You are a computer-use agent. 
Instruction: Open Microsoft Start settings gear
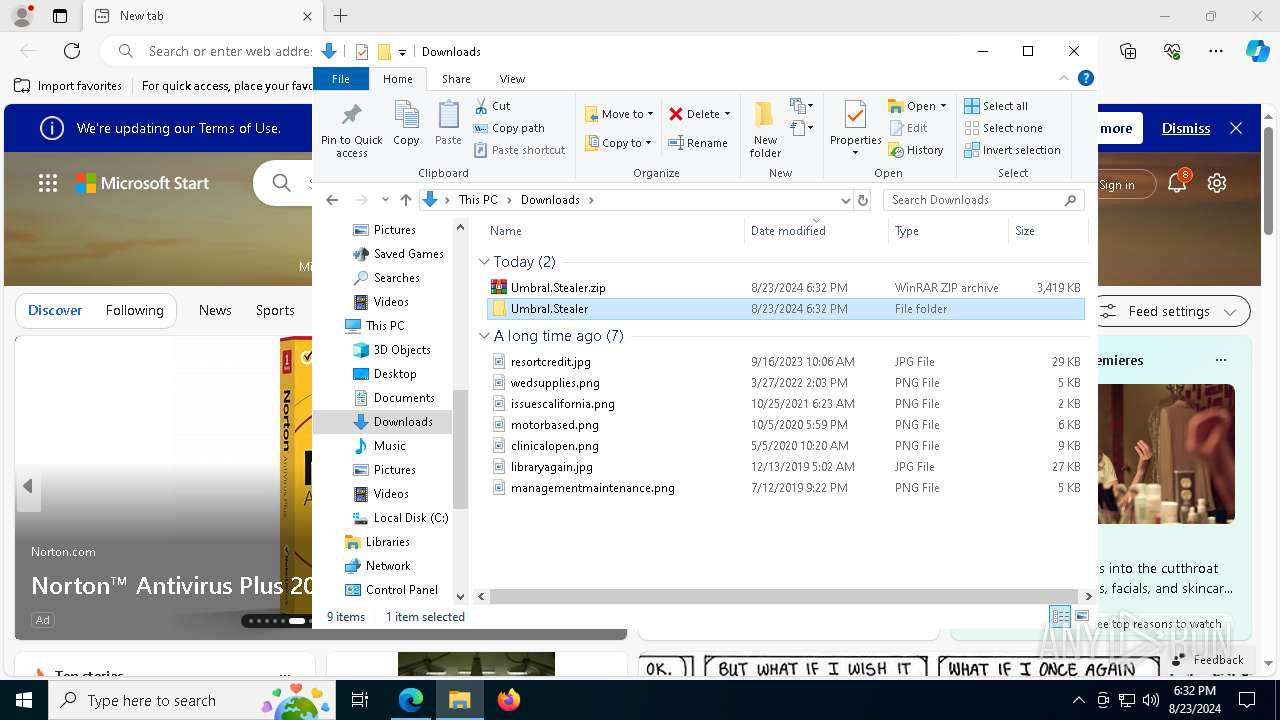tap(1217, 183)
